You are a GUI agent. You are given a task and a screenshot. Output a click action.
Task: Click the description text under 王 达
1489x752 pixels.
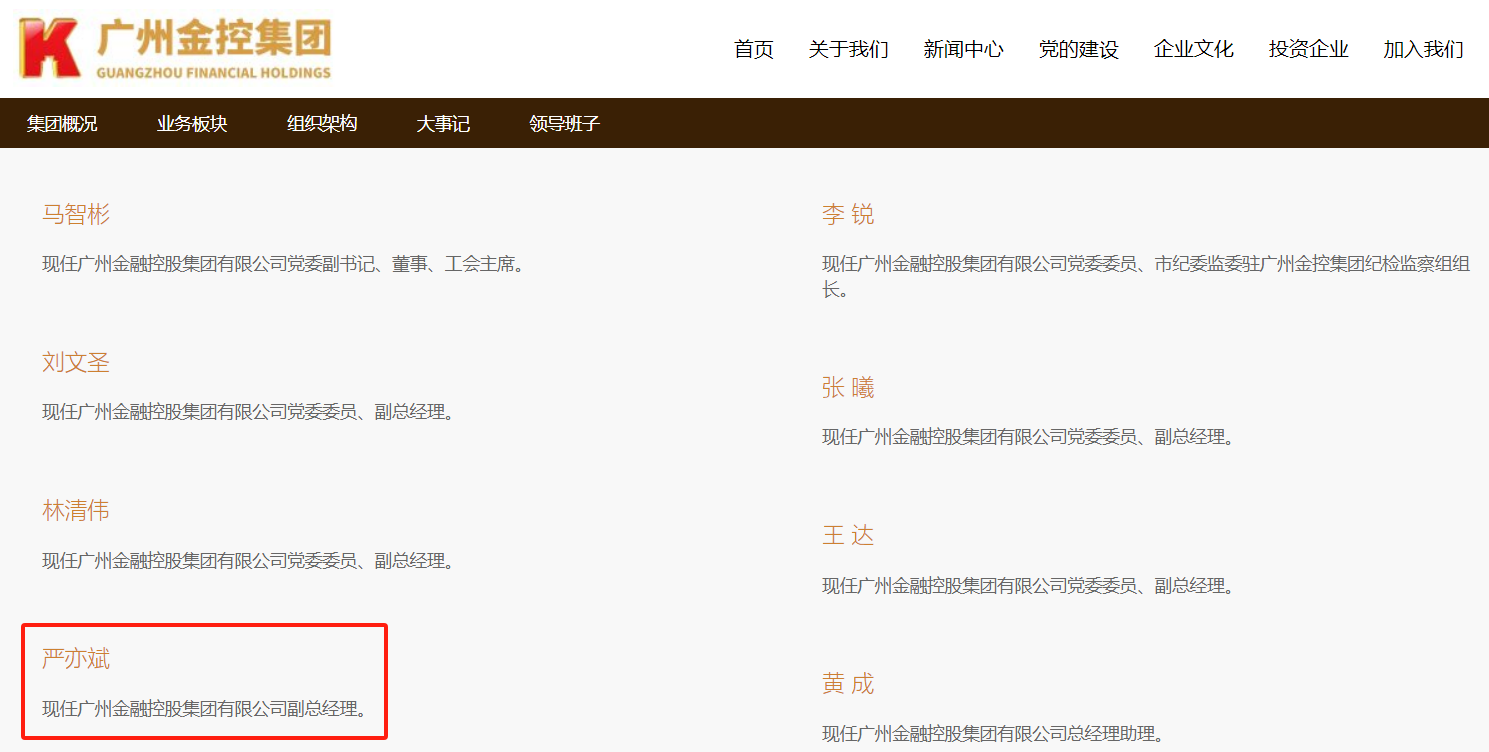(1029, 586)
